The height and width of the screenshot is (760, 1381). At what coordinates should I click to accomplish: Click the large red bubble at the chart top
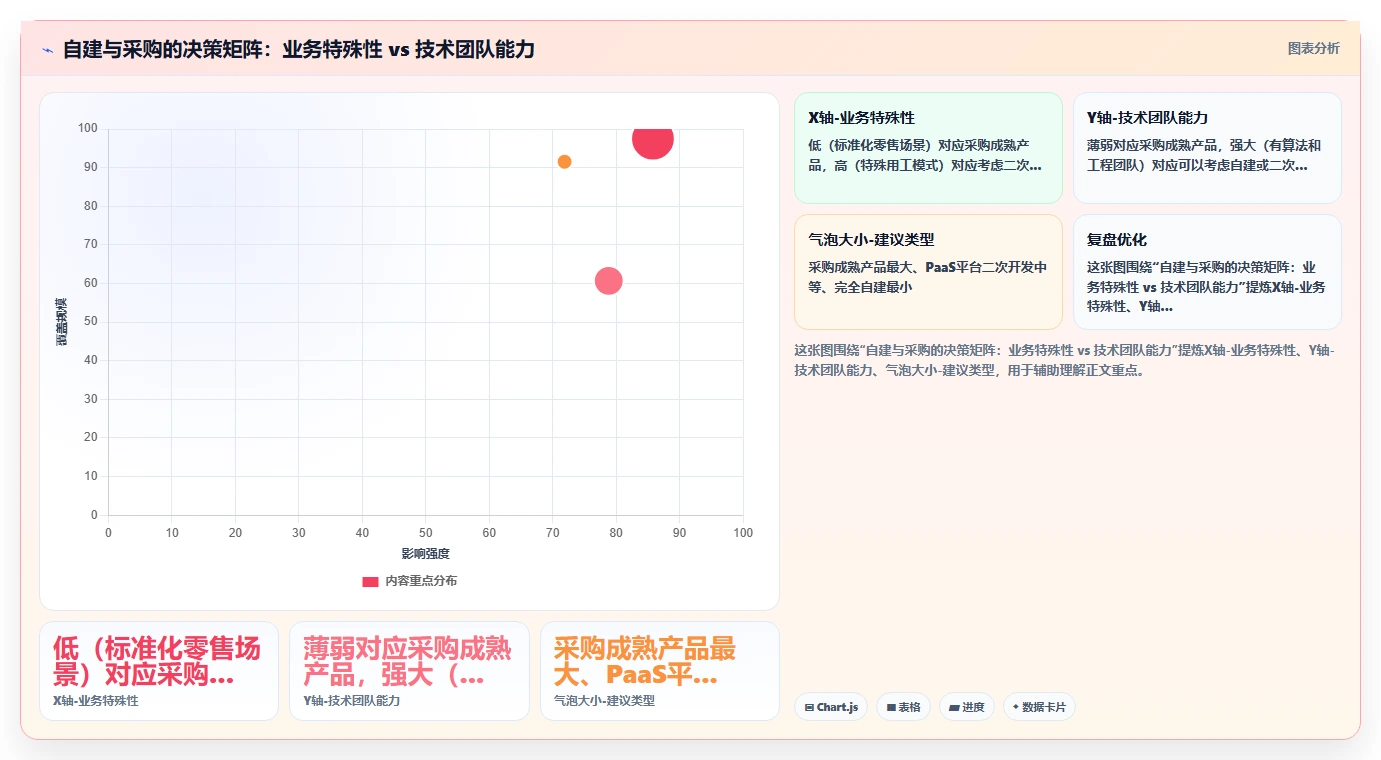point(653,138)
